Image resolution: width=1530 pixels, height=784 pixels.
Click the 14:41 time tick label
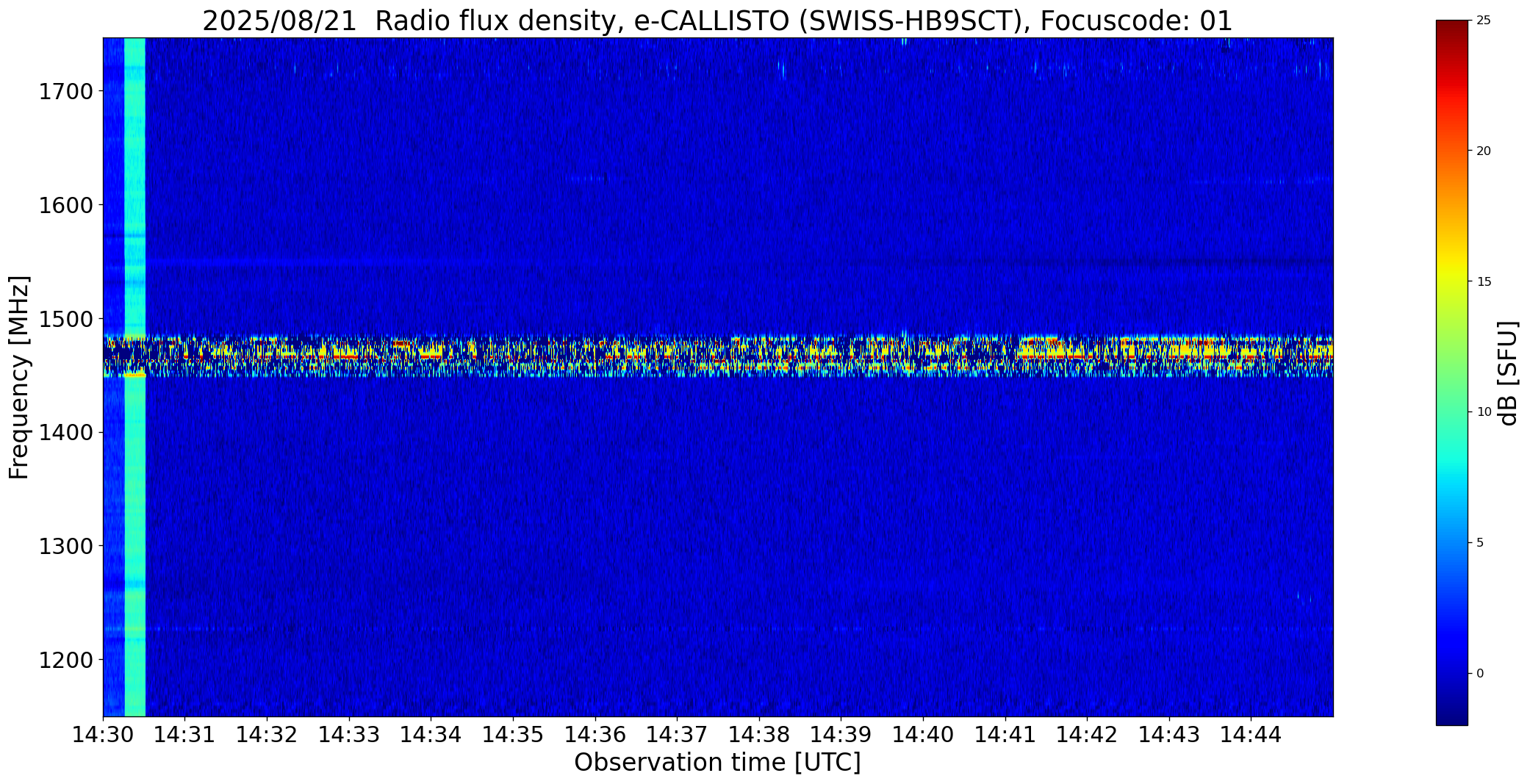(1005, 734)
